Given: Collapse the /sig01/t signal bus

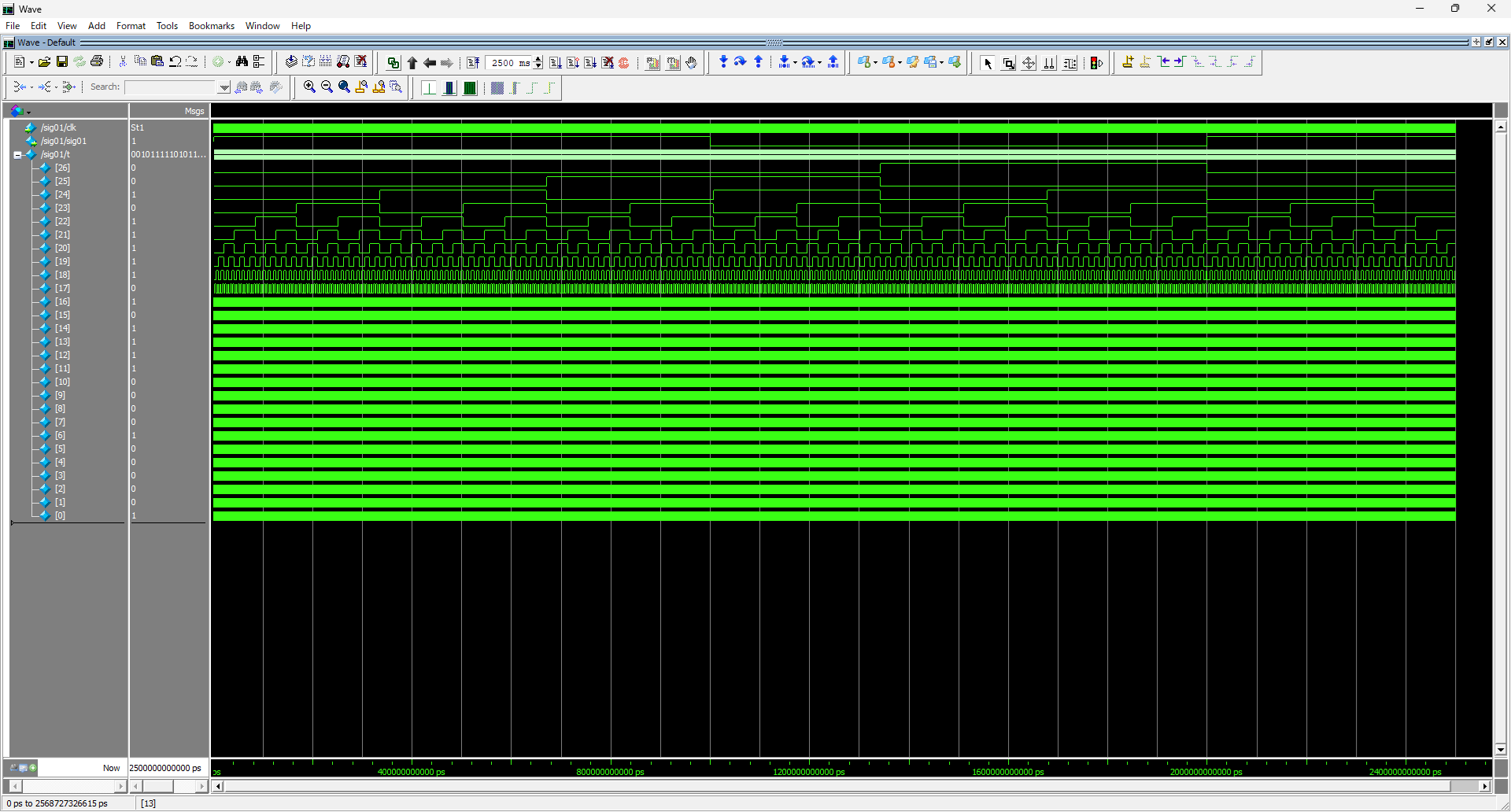Looking at the screenshot, I should tap(17, 155).
